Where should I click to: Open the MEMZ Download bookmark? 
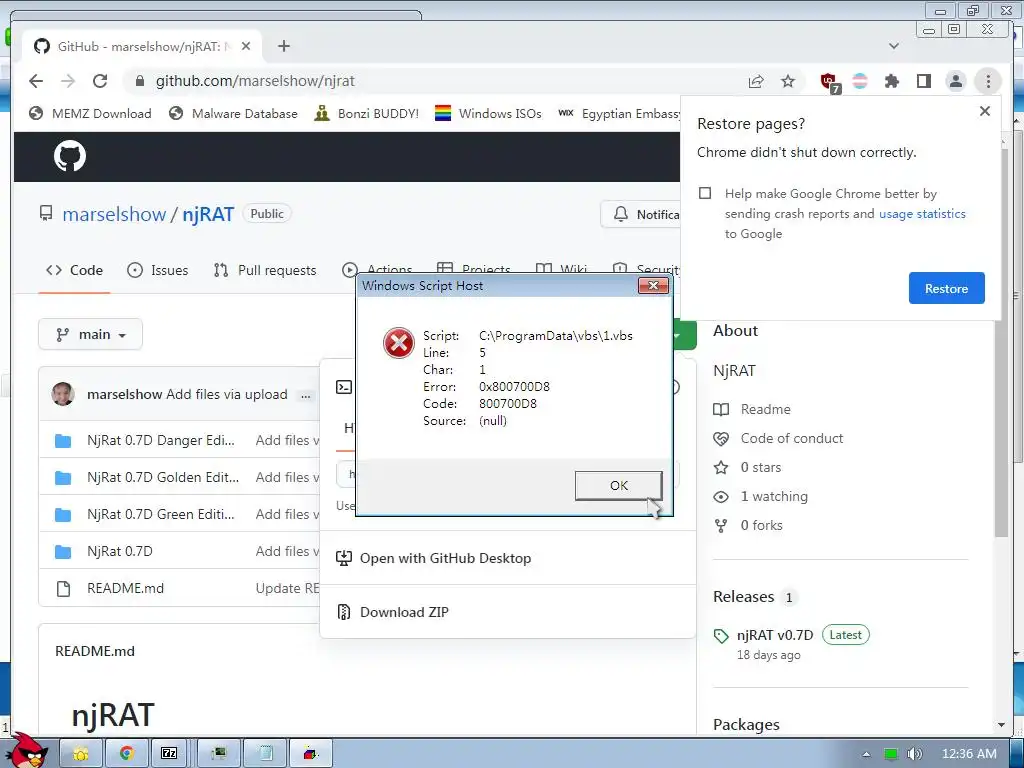(91, 114)
